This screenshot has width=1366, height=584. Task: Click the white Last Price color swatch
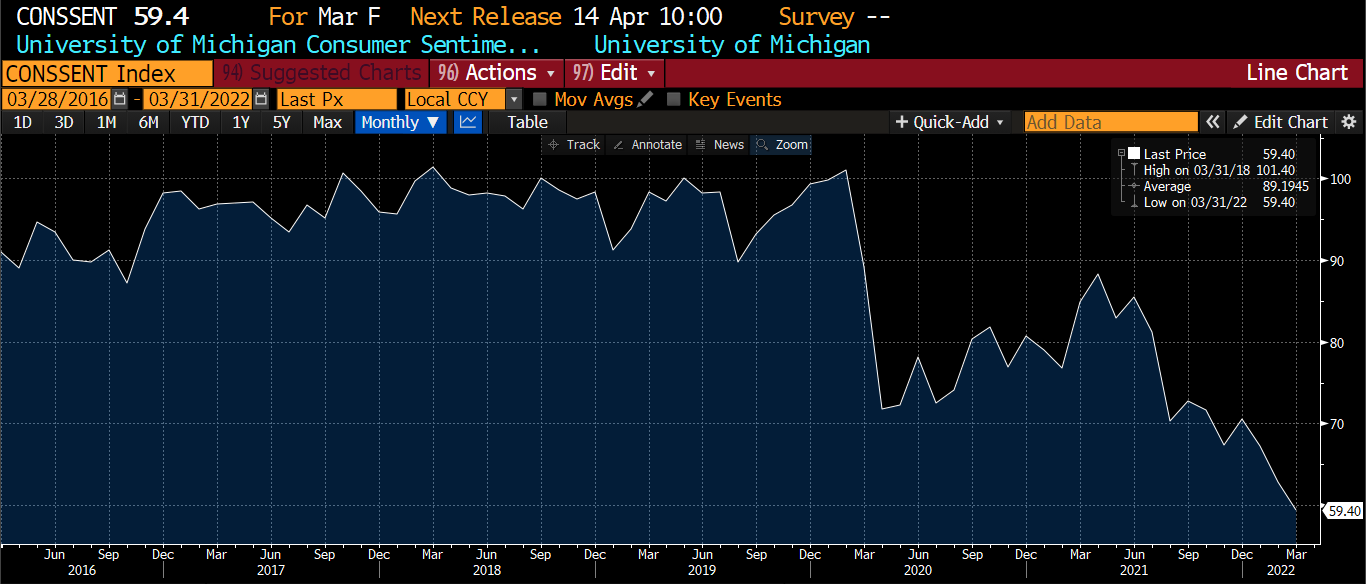click(1134, 154)
